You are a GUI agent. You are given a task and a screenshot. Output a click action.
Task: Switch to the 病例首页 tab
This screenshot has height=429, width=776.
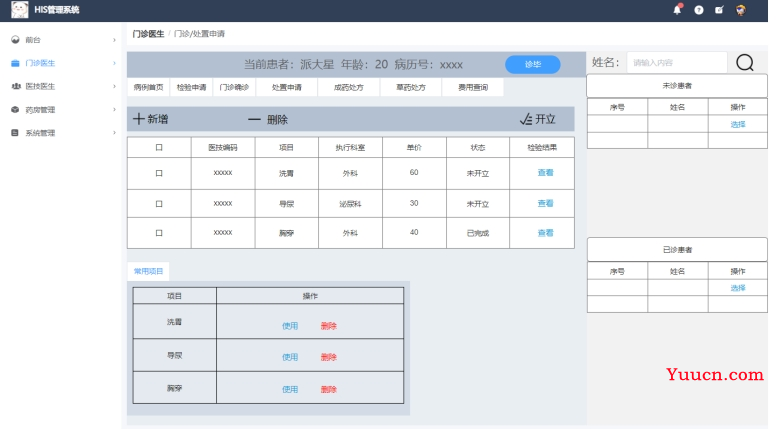[x=148, y=87]
